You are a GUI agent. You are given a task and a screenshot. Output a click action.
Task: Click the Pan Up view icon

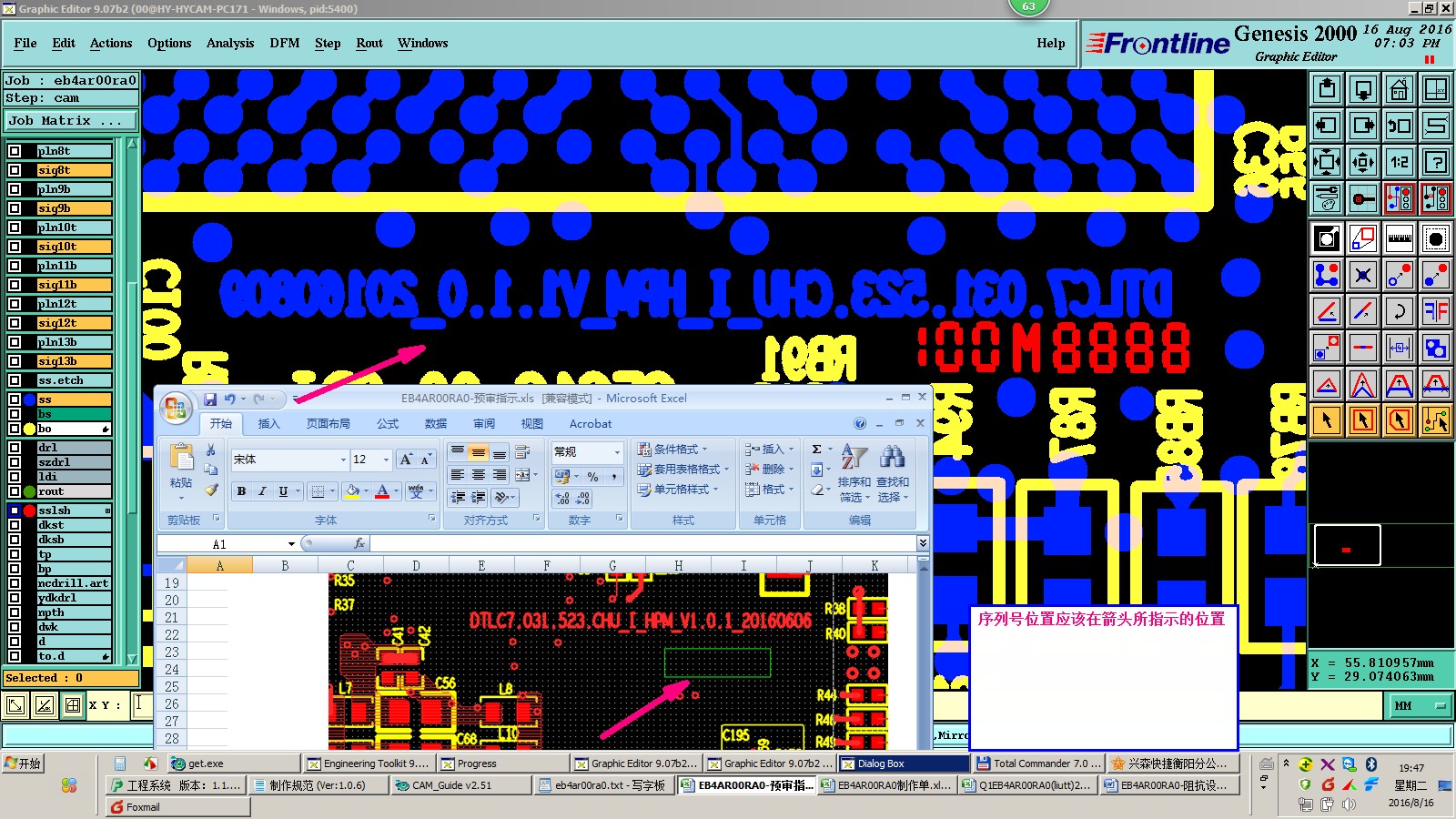point(1327,89)
